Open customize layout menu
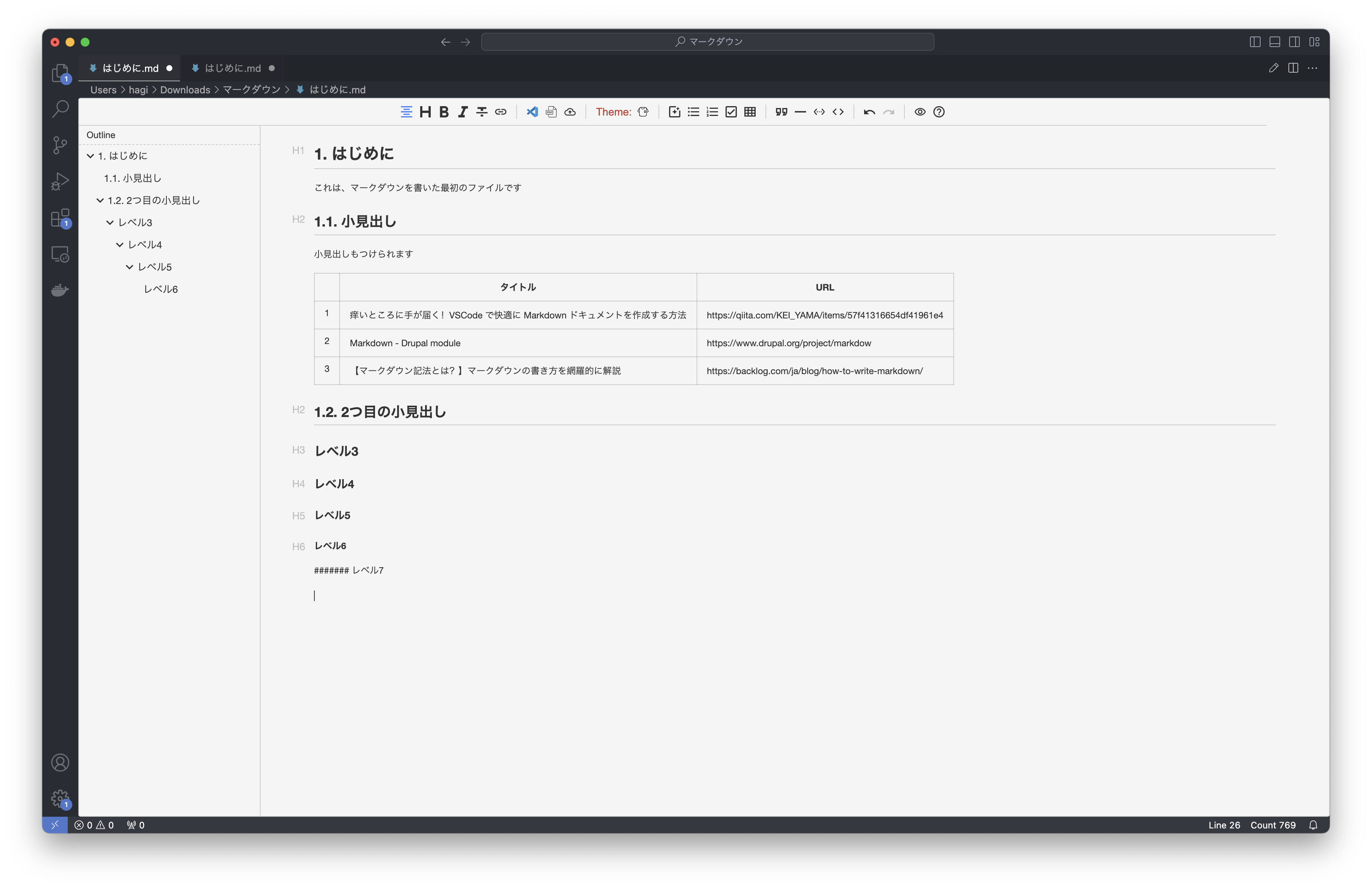 pyautogui.click(x=1314, y=41)
